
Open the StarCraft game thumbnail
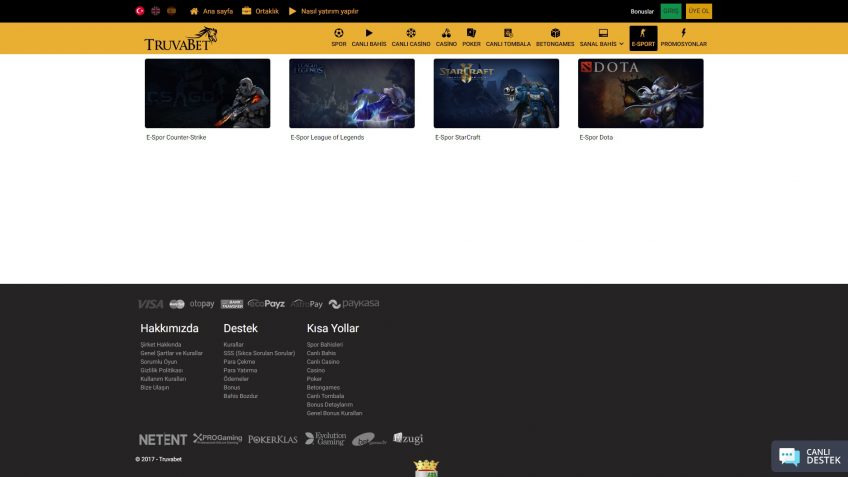click(x=496, y=94)
